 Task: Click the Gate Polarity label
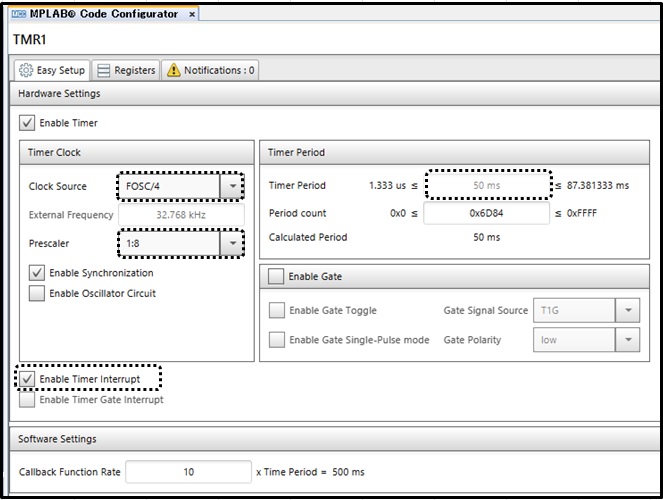(472, 340)
